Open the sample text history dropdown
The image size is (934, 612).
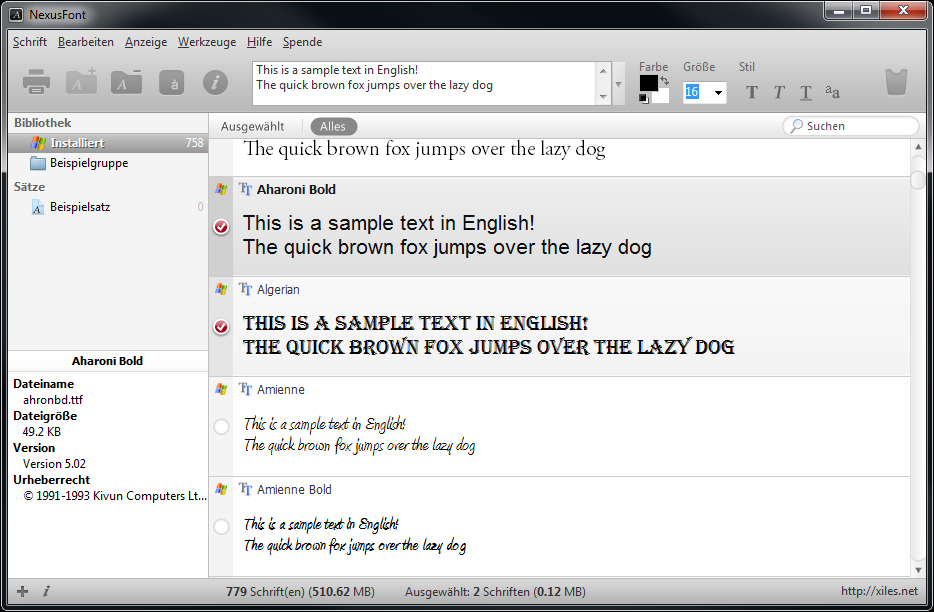pos(618,84)
